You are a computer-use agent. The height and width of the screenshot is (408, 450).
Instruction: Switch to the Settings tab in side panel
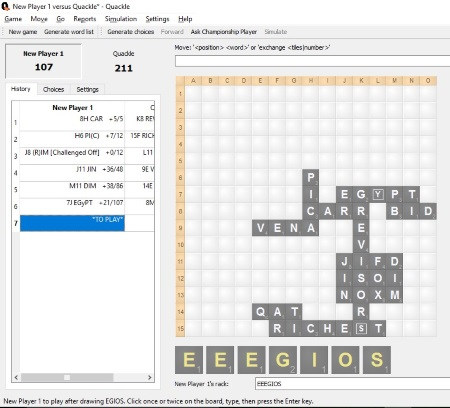coord(87,89)
